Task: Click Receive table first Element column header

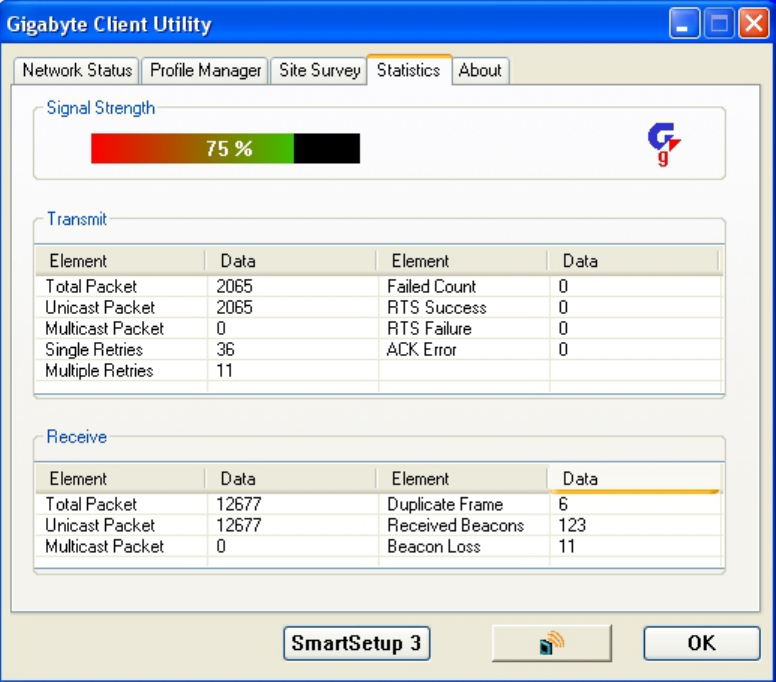Action: [120, 479]
